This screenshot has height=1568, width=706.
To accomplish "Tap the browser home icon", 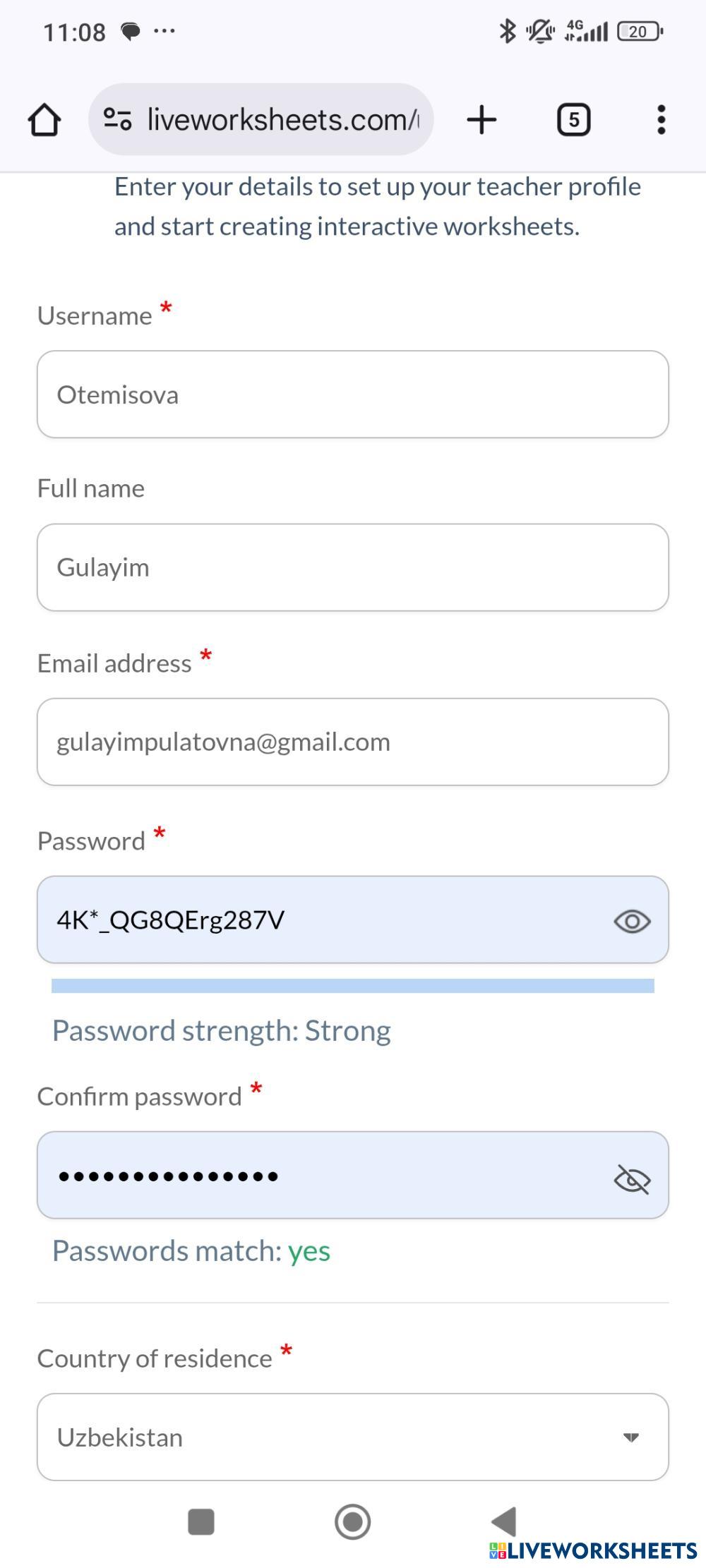I will [x=44, y=119].
